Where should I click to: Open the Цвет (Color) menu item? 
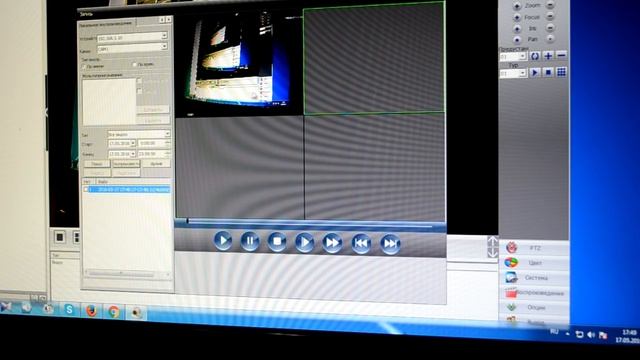click(534, 263)
